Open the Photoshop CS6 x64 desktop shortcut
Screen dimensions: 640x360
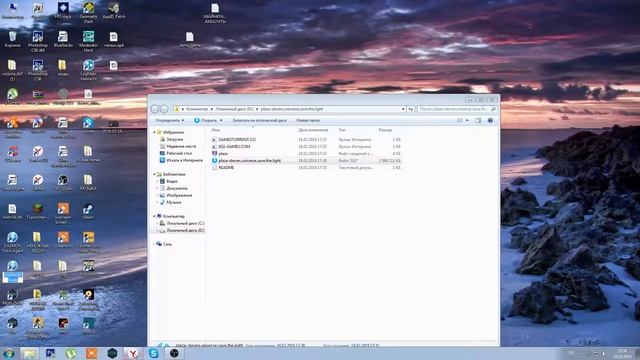tap(38, 41)
